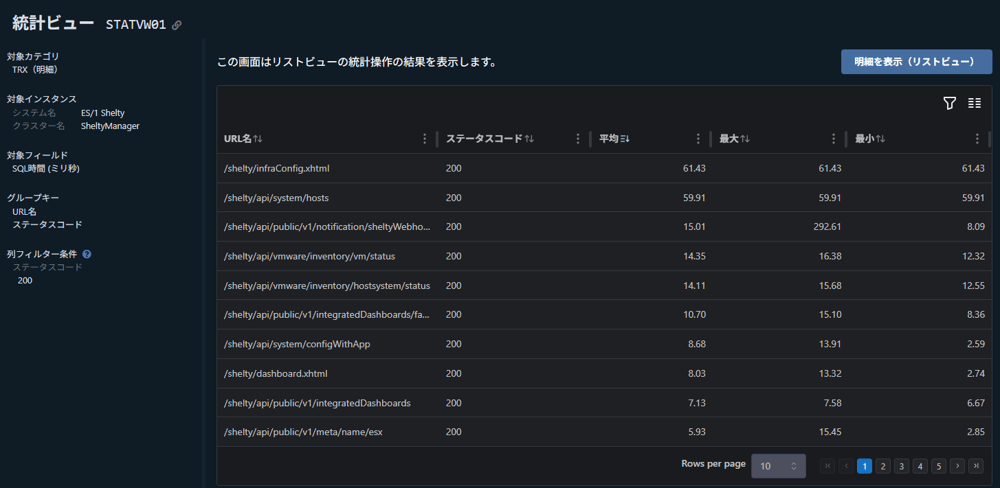The width and height of the screenshot is (1000, 488).
Task: Open the column chooser icon
Action: point(974,103)
